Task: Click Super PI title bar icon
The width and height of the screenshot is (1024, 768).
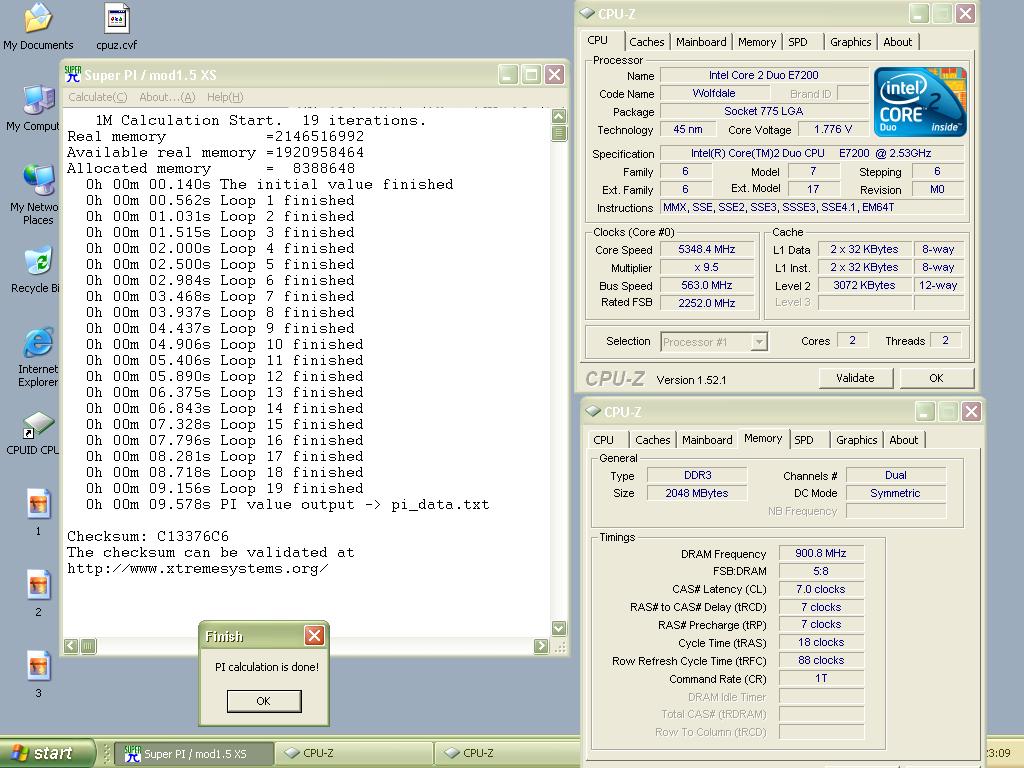Action: pos(73,74)
